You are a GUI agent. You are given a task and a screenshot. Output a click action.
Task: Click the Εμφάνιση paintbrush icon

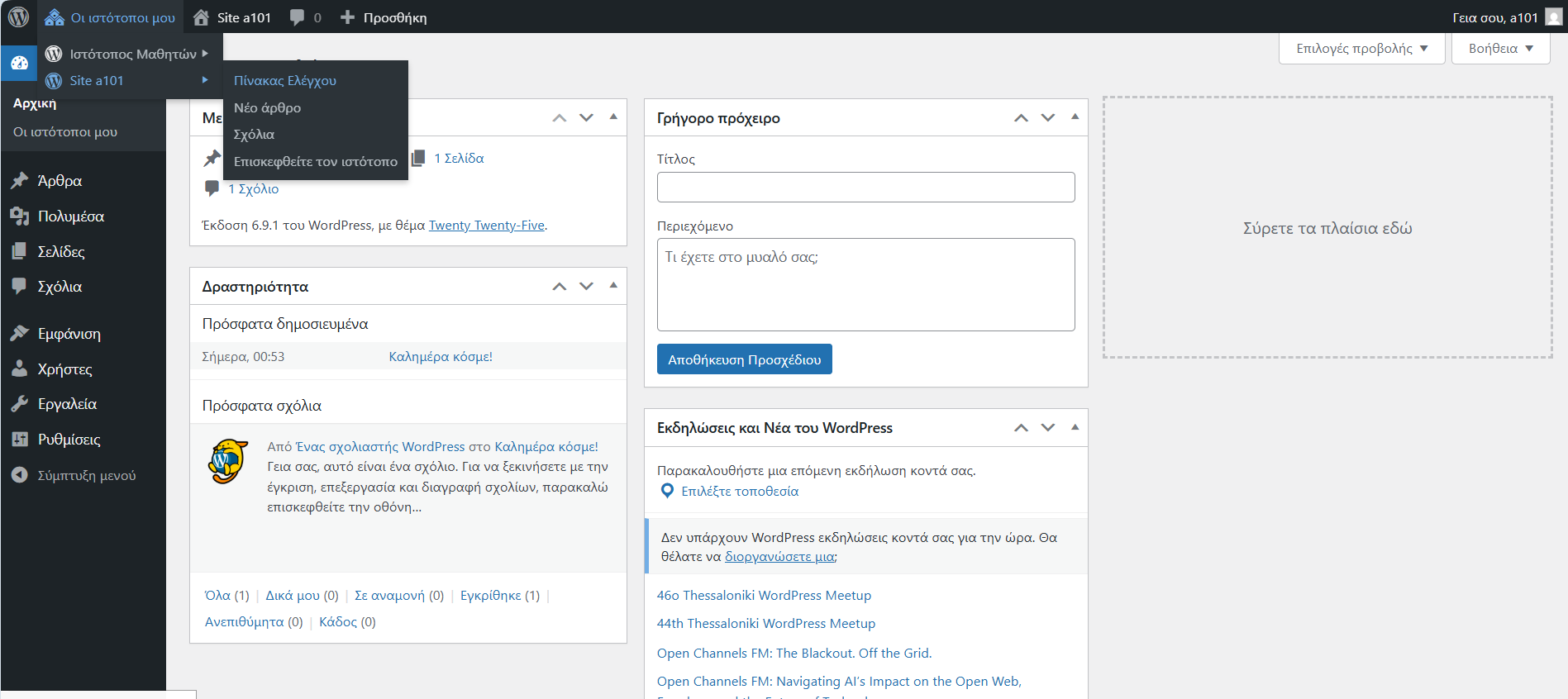point(20,334)
